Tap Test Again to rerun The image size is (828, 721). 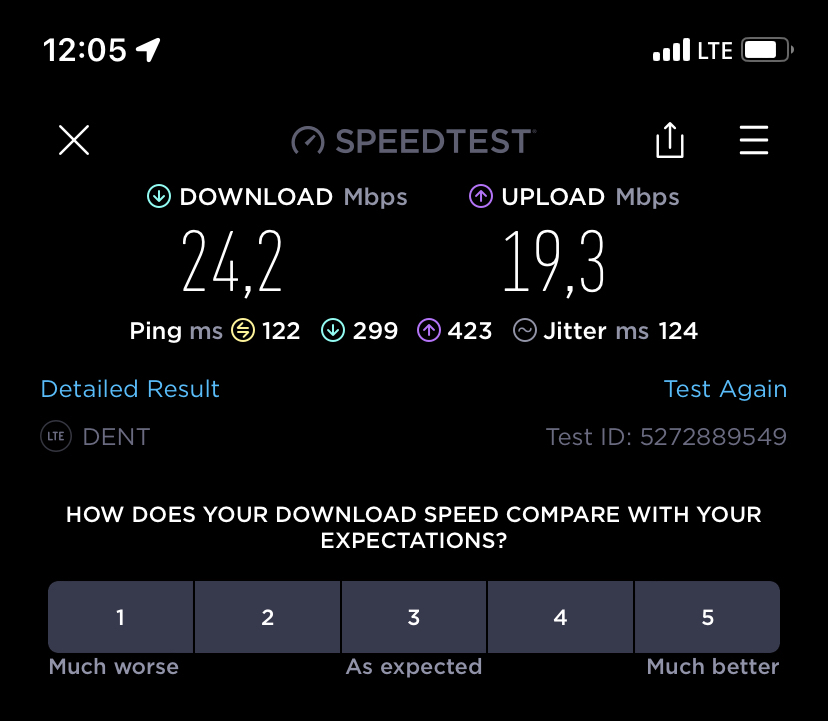coord(725,389)
